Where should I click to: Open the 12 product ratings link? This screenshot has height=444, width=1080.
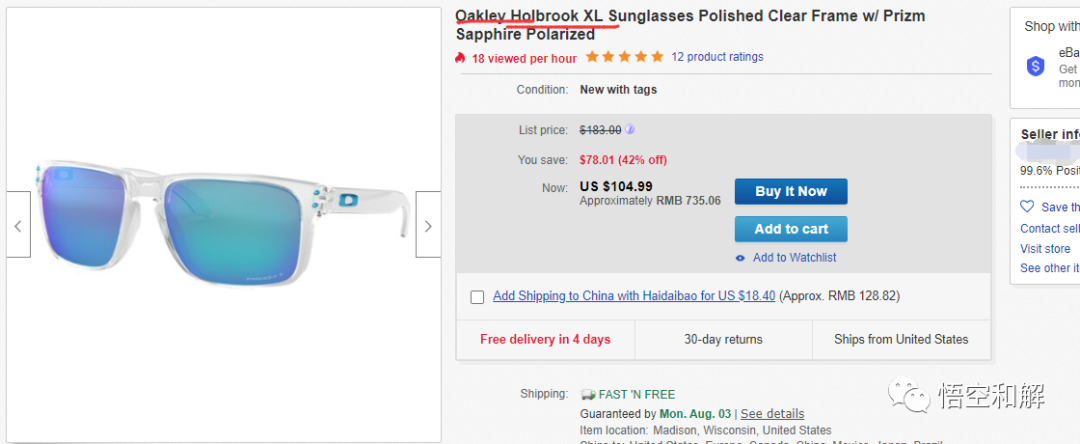[717, 57]
